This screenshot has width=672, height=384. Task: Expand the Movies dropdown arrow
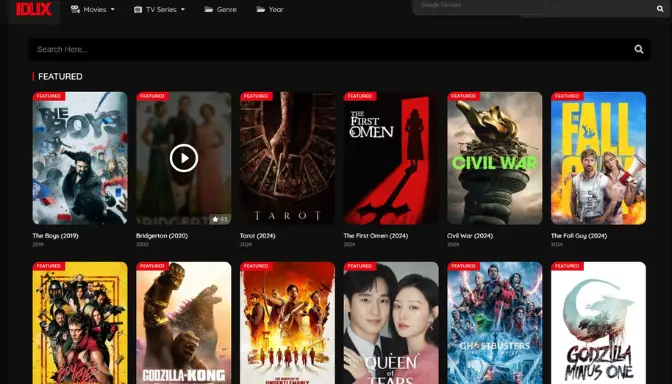click(113, 9)
